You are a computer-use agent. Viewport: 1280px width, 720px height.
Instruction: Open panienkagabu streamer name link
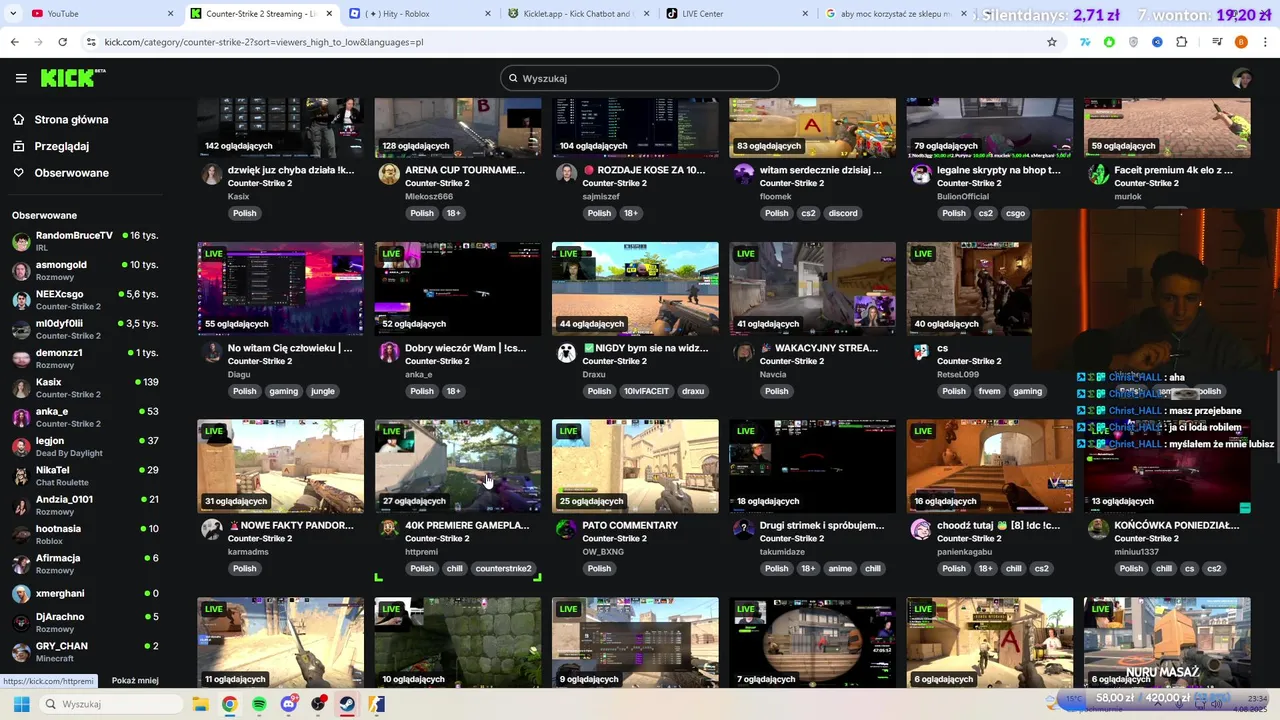pyautogui.click(x=966, y=552)
